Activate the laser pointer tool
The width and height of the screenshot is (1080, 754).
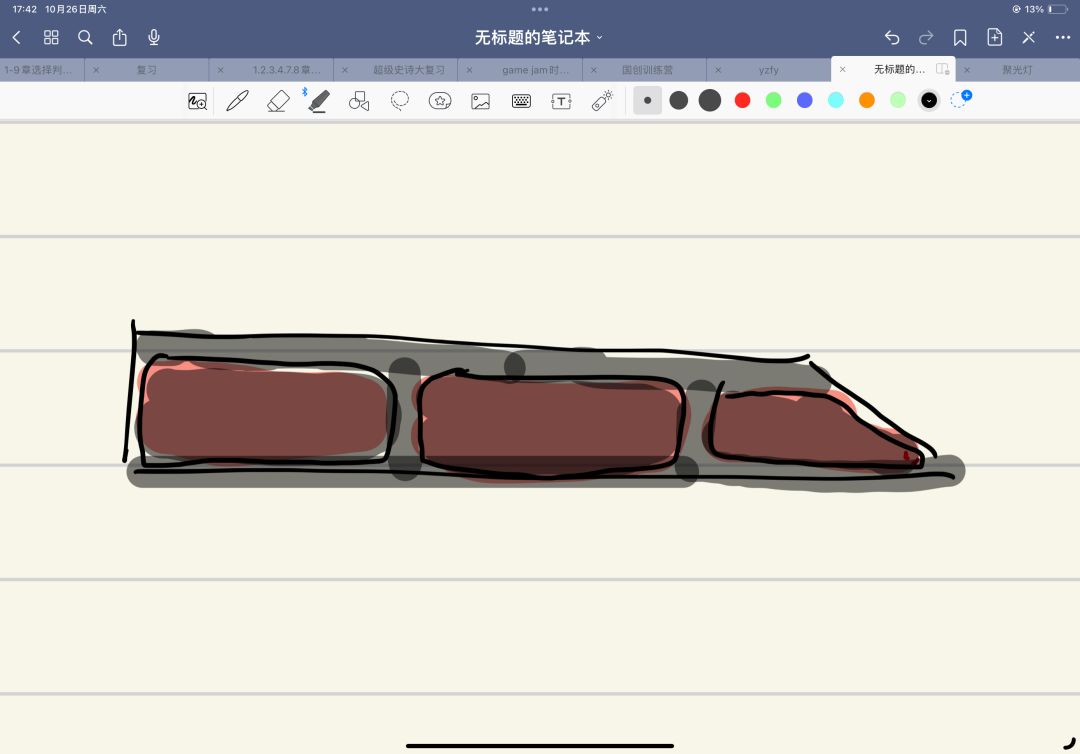pyautogui.click(x=602, y=101)
